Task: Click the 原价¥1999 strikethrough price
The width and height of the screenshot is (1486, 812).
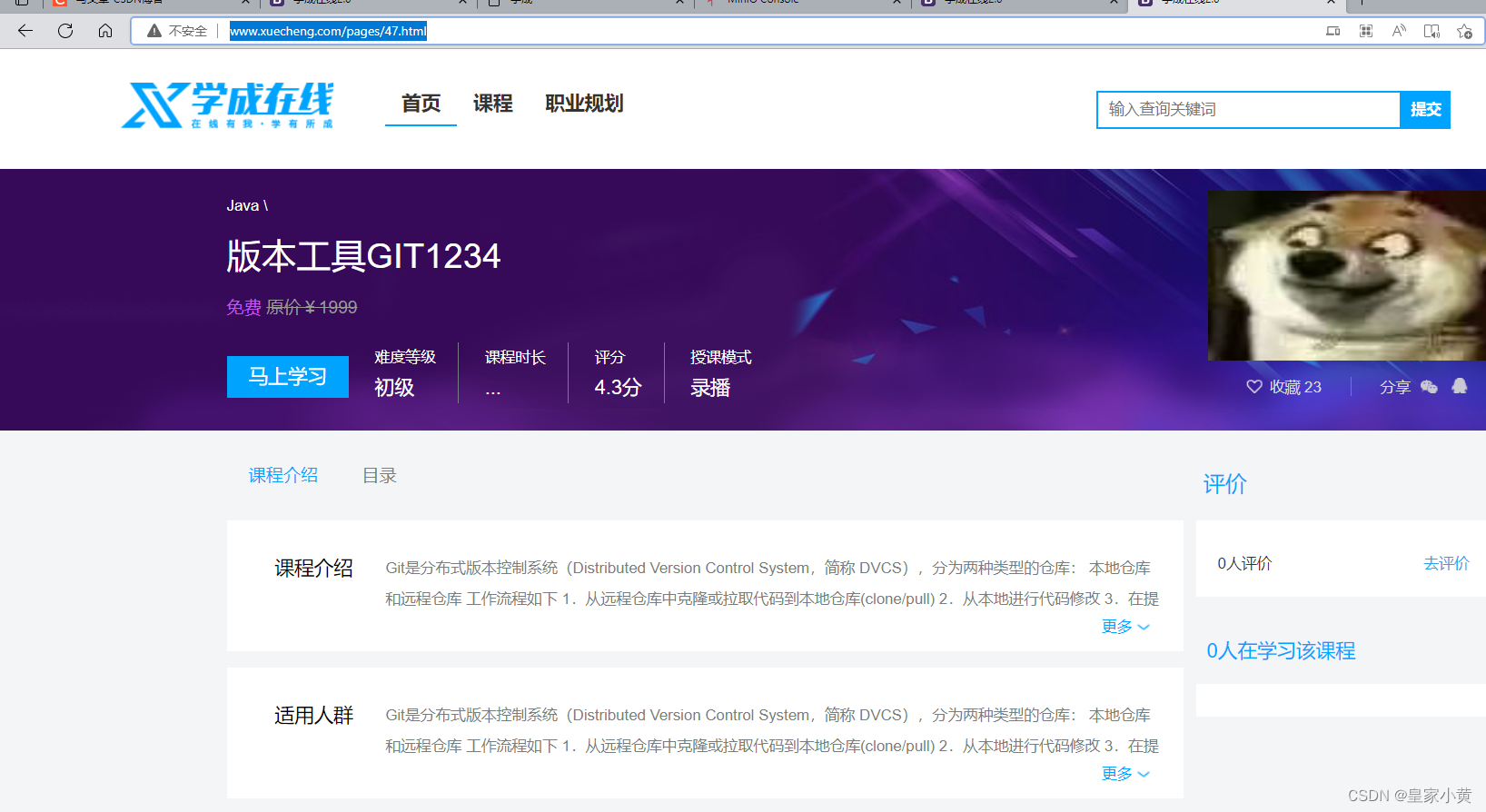Action: (x=312, y=307)
